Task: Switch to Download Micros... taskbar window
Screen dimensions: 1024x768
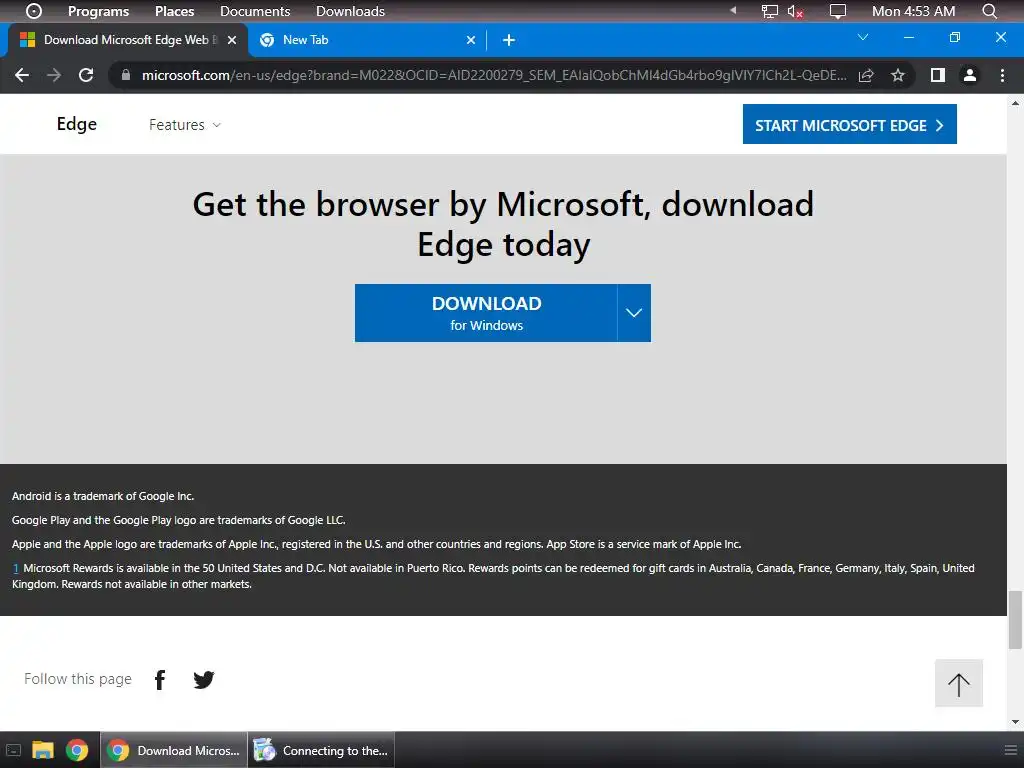Action: click(174, 750)
